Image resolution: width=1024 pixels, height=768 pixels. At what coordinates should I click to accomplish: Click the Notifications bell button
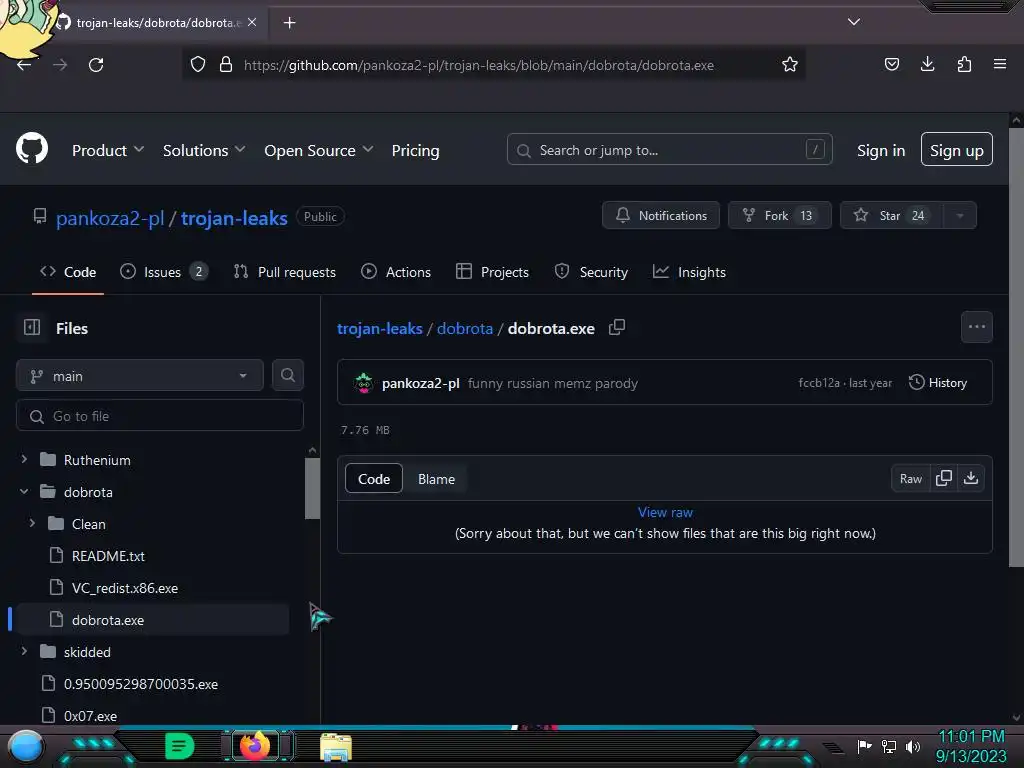[x=661, y=216]
